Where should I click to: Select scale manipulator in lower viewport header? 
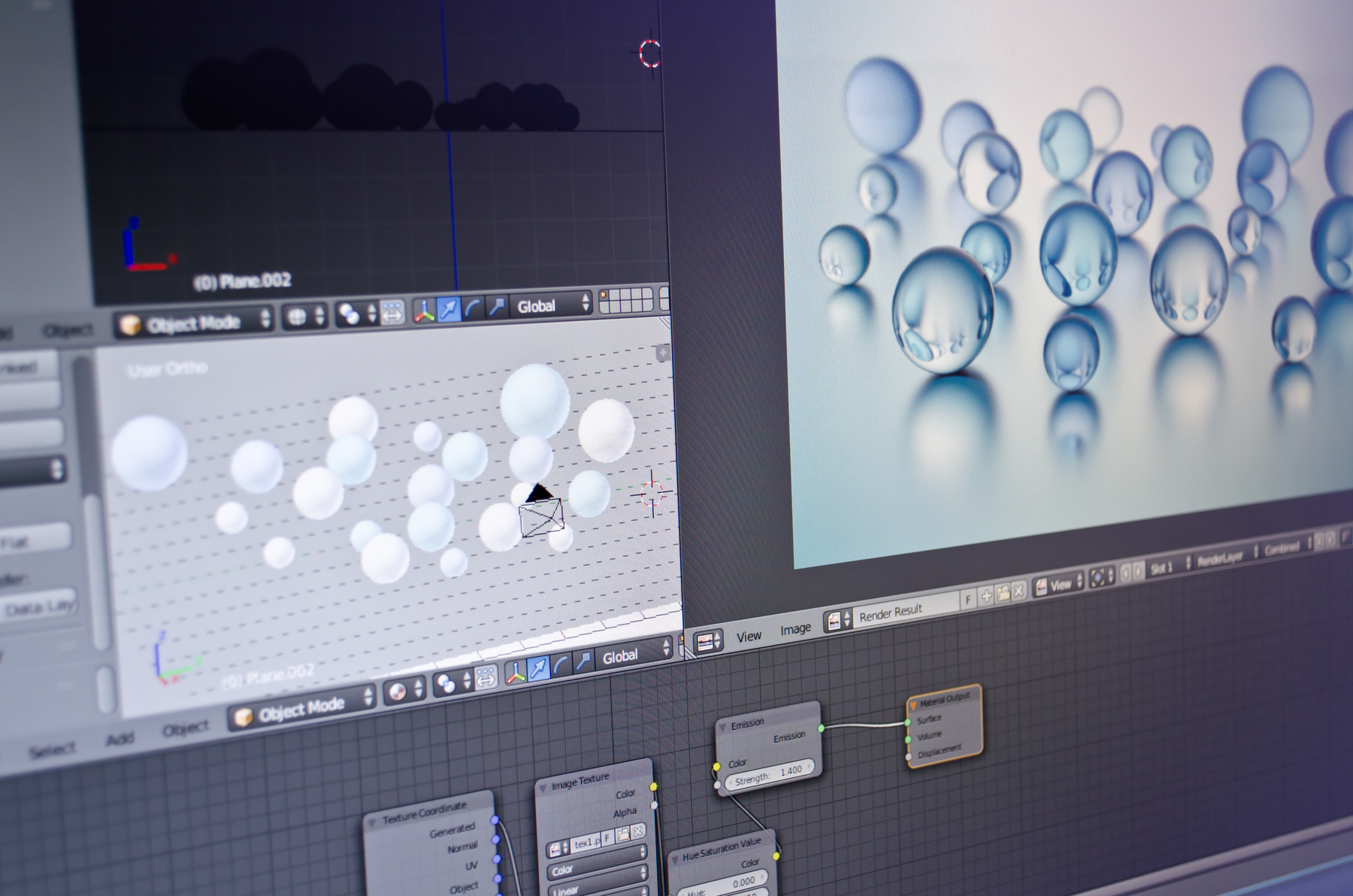pyautogui.click(x=583, y=661)
